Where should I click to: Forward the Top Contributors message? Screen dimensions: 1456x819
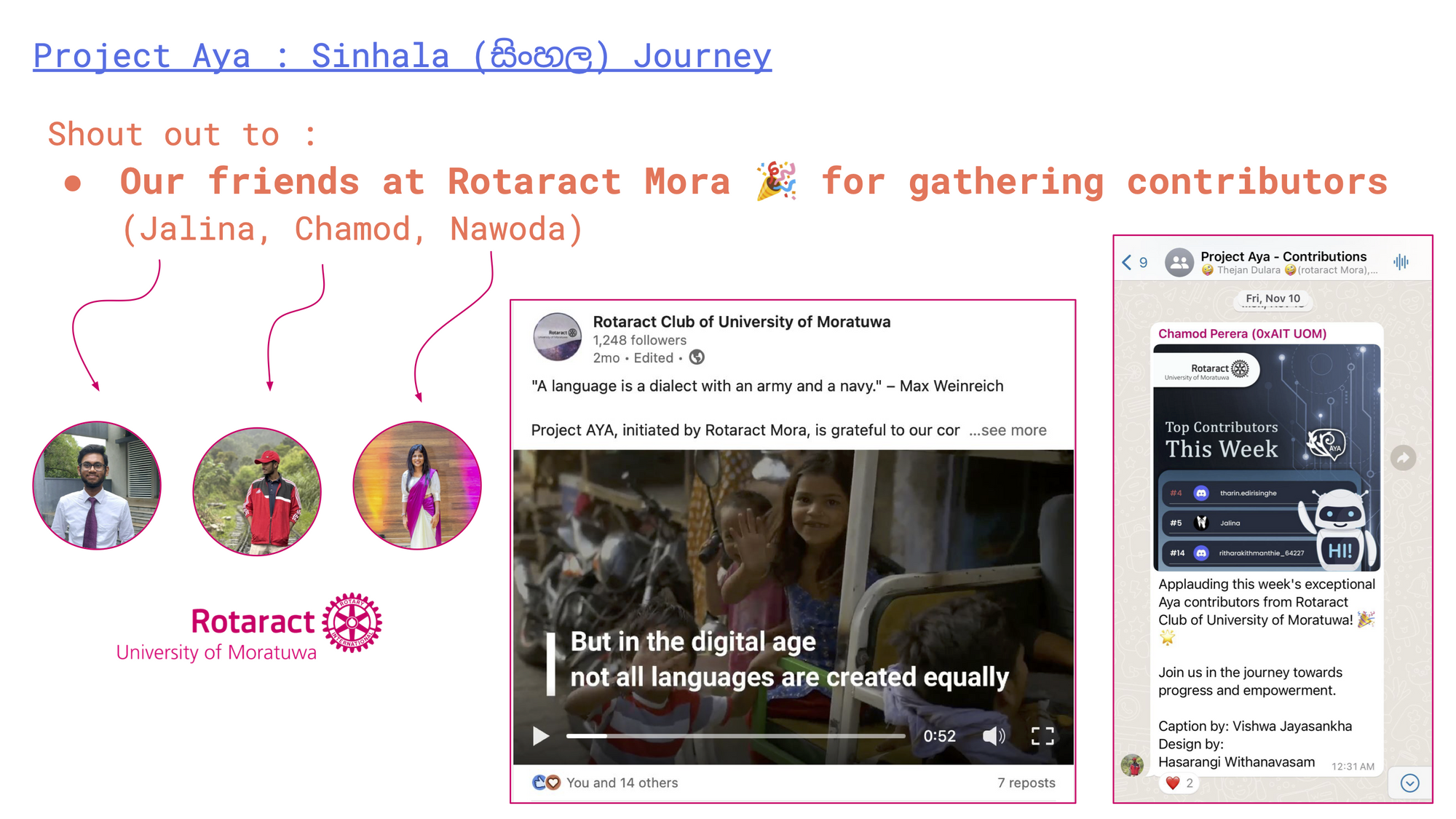pyautogui.click(x=1403, y=458)
